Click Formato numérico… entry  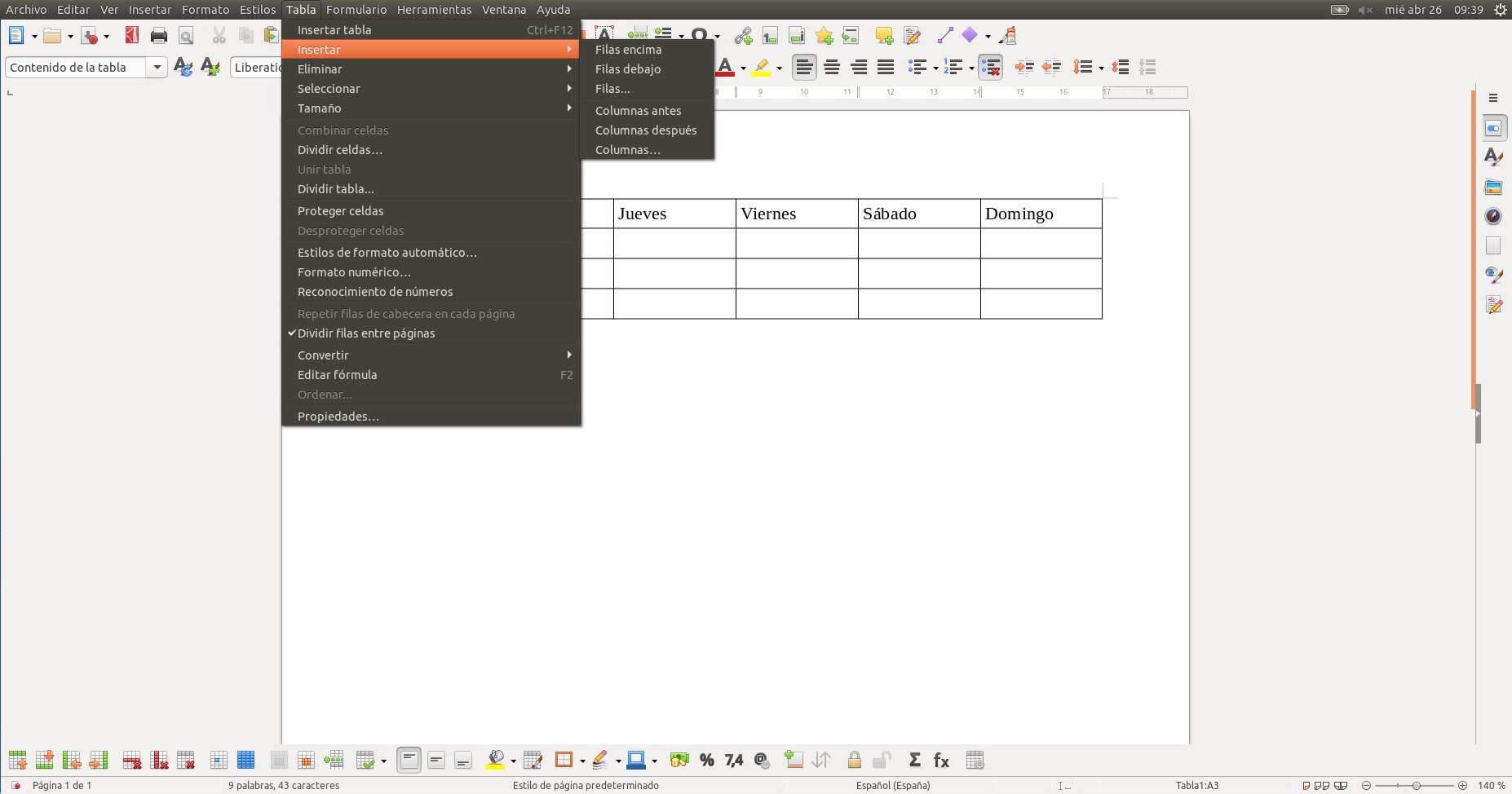click(431, 272)
